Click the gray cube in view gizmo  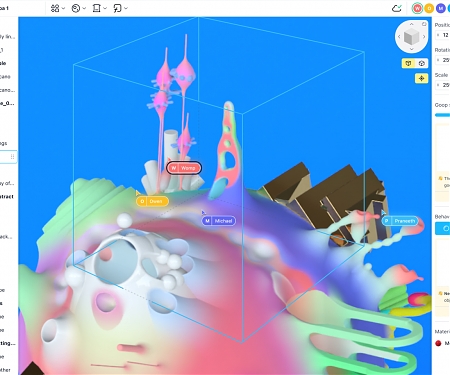411,37
